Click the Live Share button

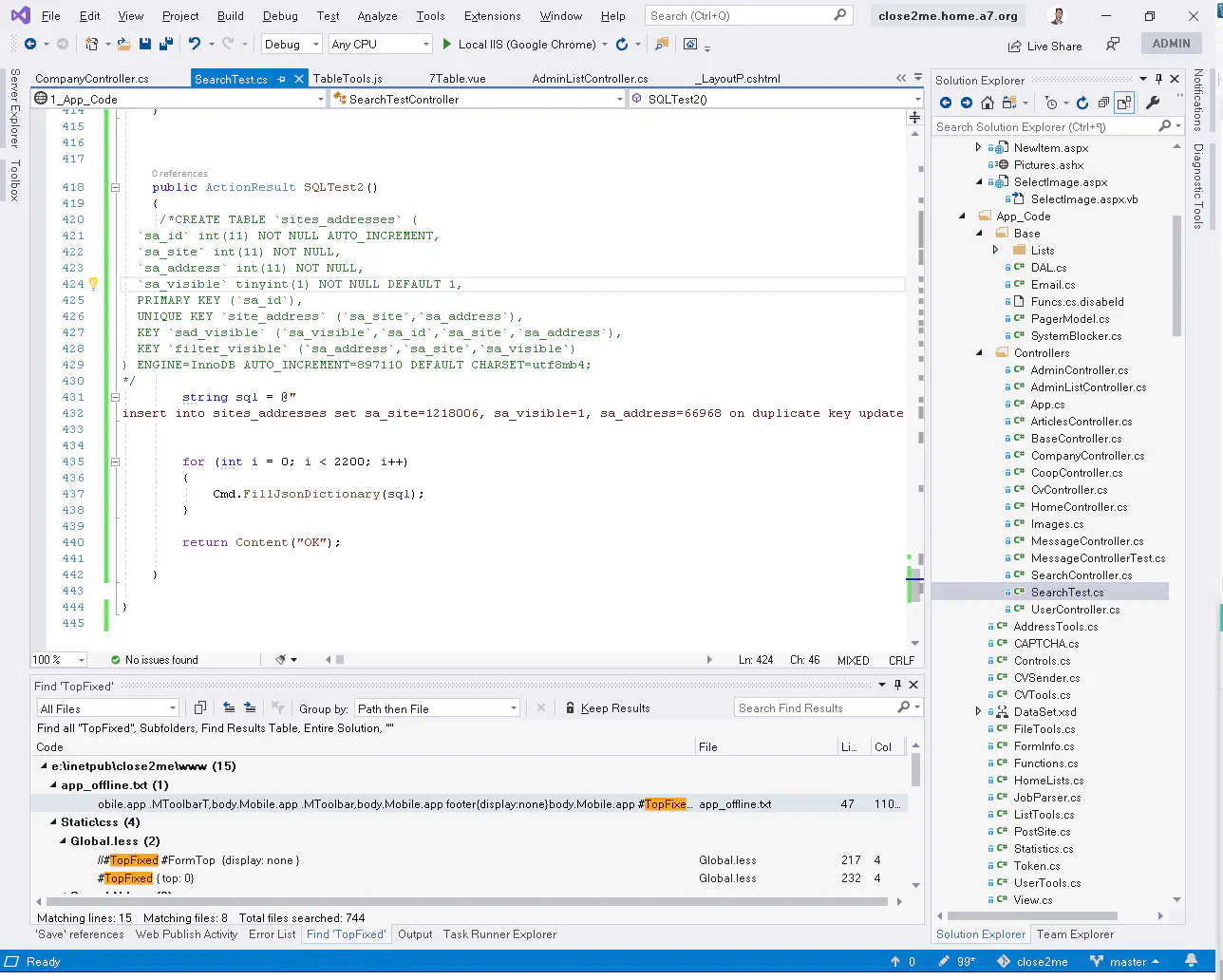point(1044,46)
